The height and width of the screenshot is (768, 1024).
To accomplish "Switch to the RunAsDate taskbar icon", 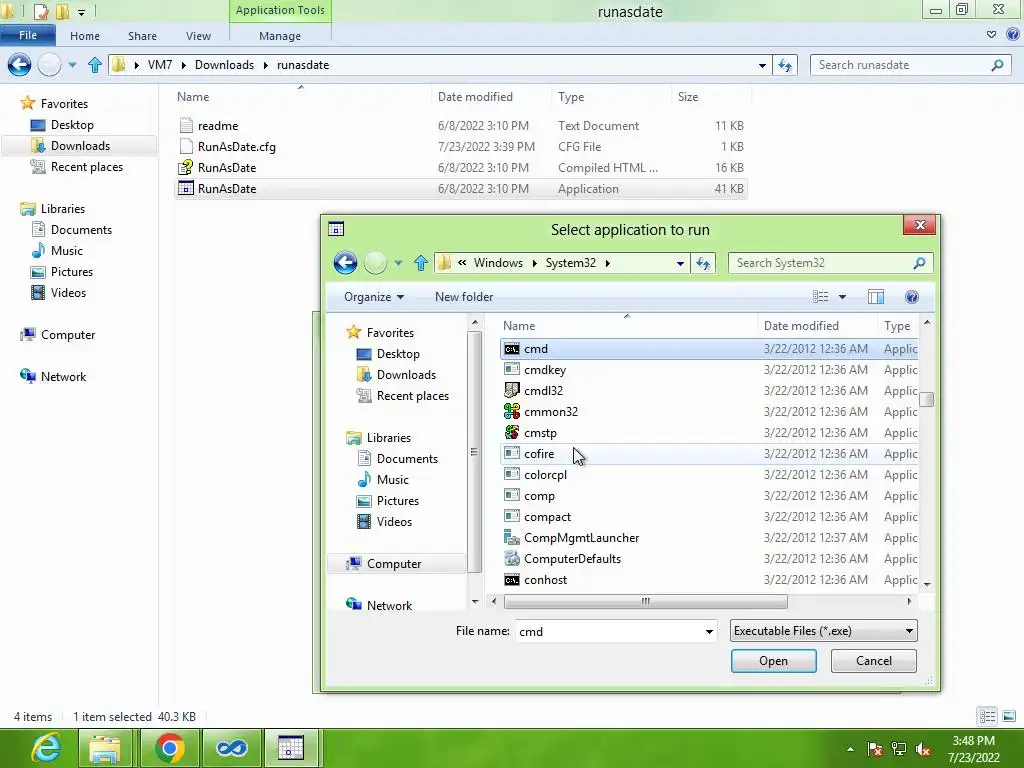I will [291, 748].
